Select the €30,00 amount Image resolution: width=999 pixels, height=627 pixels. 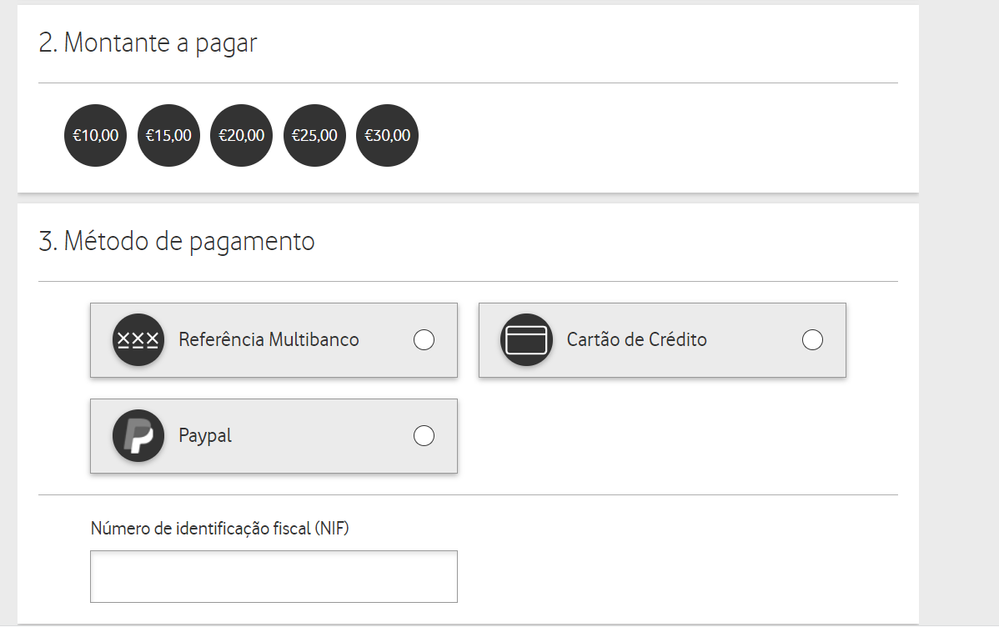click(x=387, y=135)
